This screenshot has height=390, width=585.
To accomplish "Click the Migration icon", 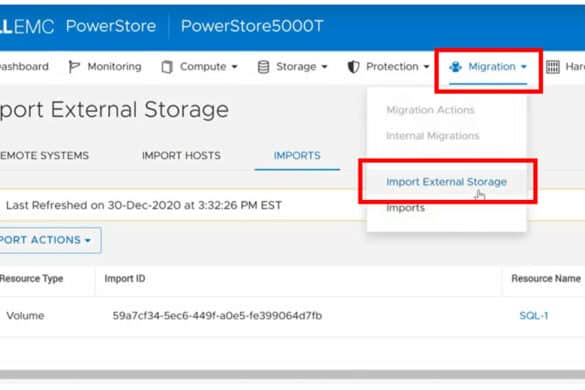I will 456,67.
